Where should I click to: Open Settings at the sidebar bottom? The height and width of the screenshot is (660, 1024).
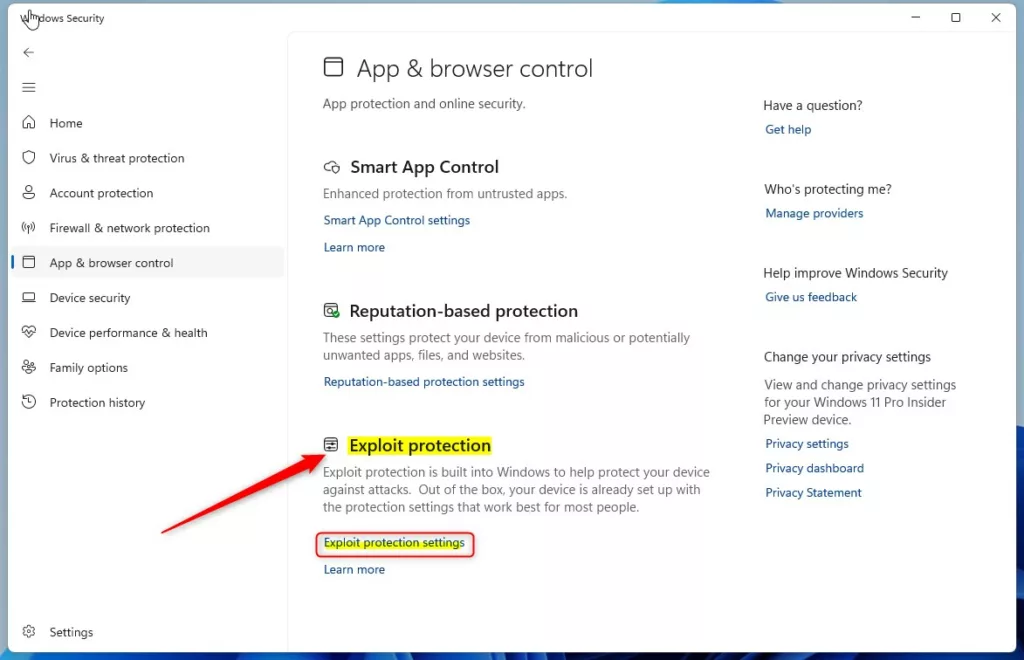pyautogui.click(x=71, y=632)
